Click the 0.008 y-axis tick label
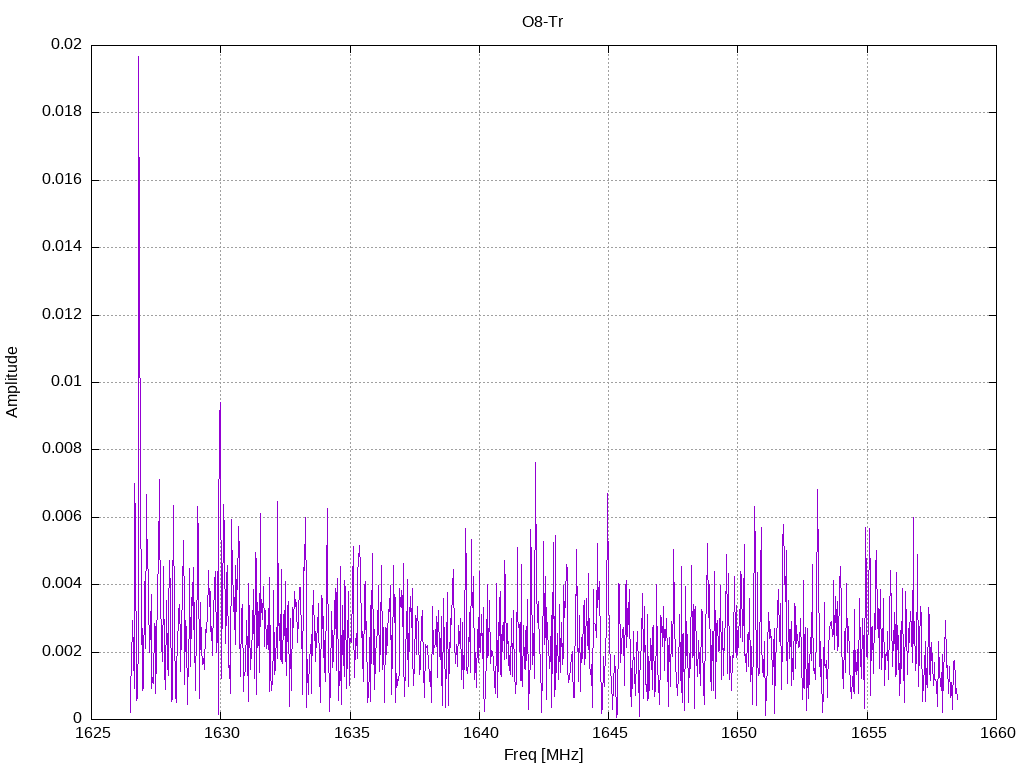The image size is (1024, 768). [62, 449]
